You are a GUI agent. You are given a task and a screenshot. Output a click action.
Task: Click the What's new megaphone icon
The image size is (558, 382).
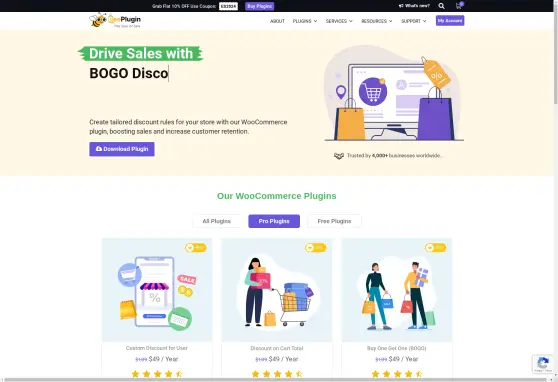pos(401,6)
